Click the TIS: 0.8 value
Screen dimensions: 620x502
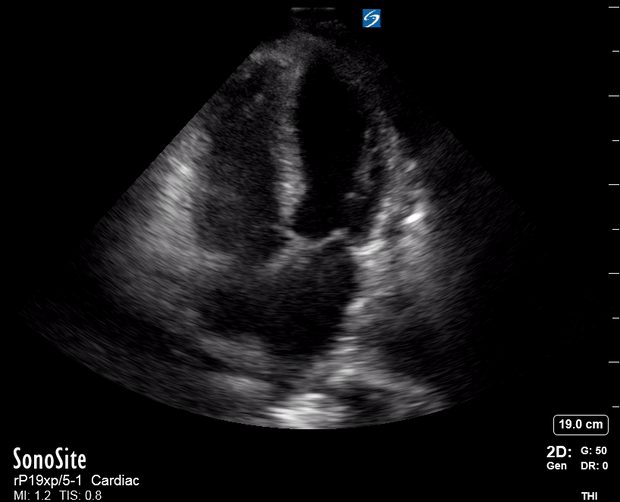point(80,496)
